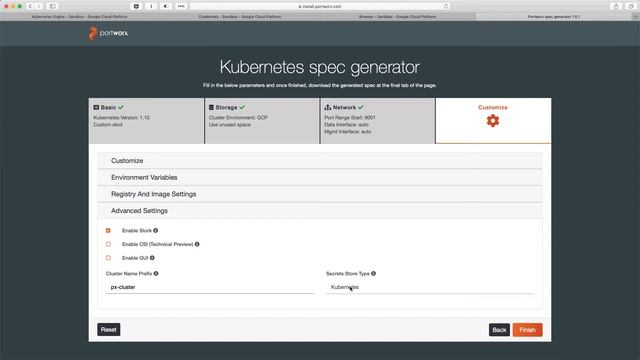Open the three-dots extension button
This screenshot has width=640, height=360.
(181, 6)
